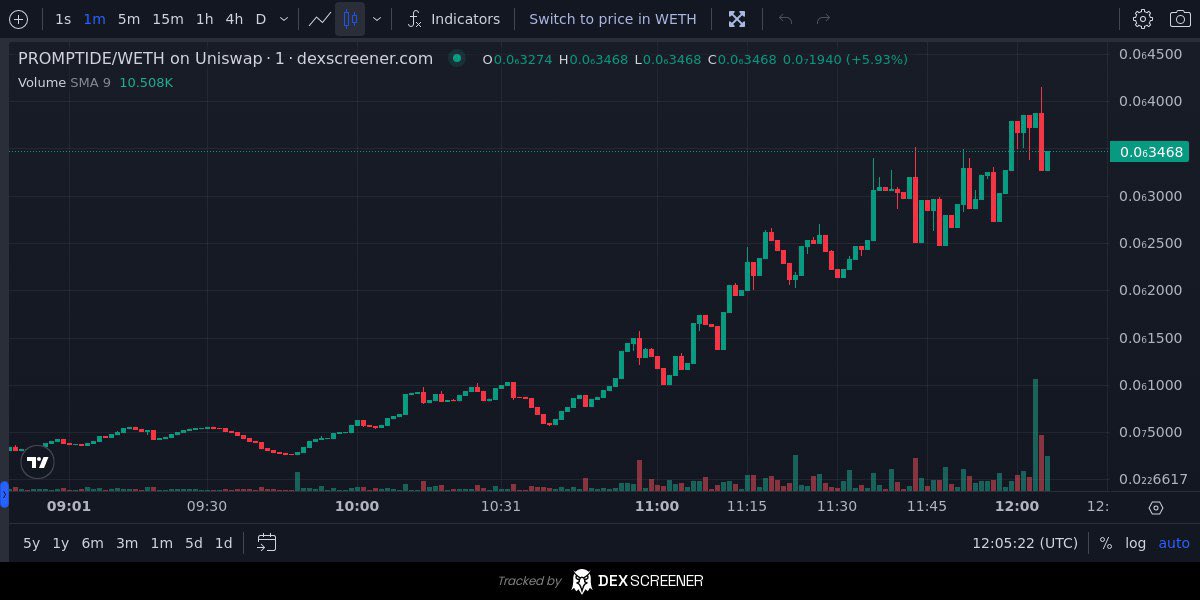Screen dimensions: 1200x600
Task: Click the tall 12:03 volume bar
Action: coord(1035,435)
